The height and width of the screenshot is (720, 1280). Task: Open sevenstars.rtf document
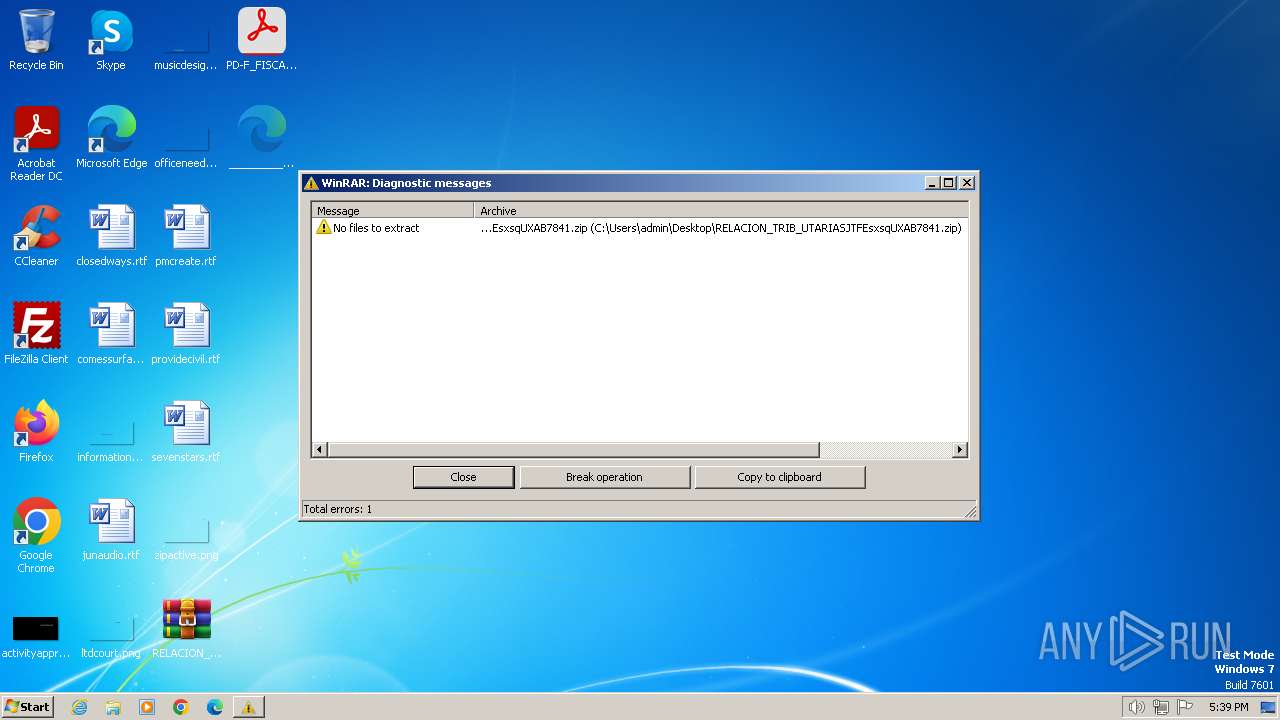[x=186, y=432]
